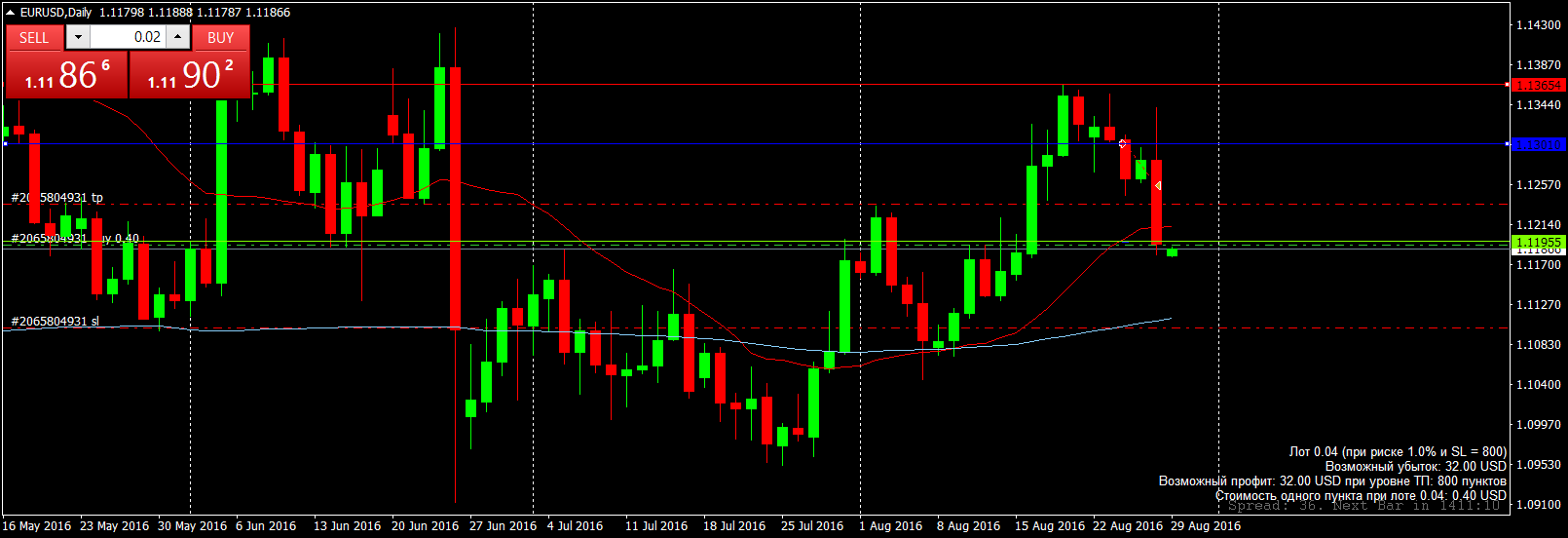This screenshot has width=1568, height=538.
Task: Click the '#2065804931 sl' order label
Action: click(55, 322)
